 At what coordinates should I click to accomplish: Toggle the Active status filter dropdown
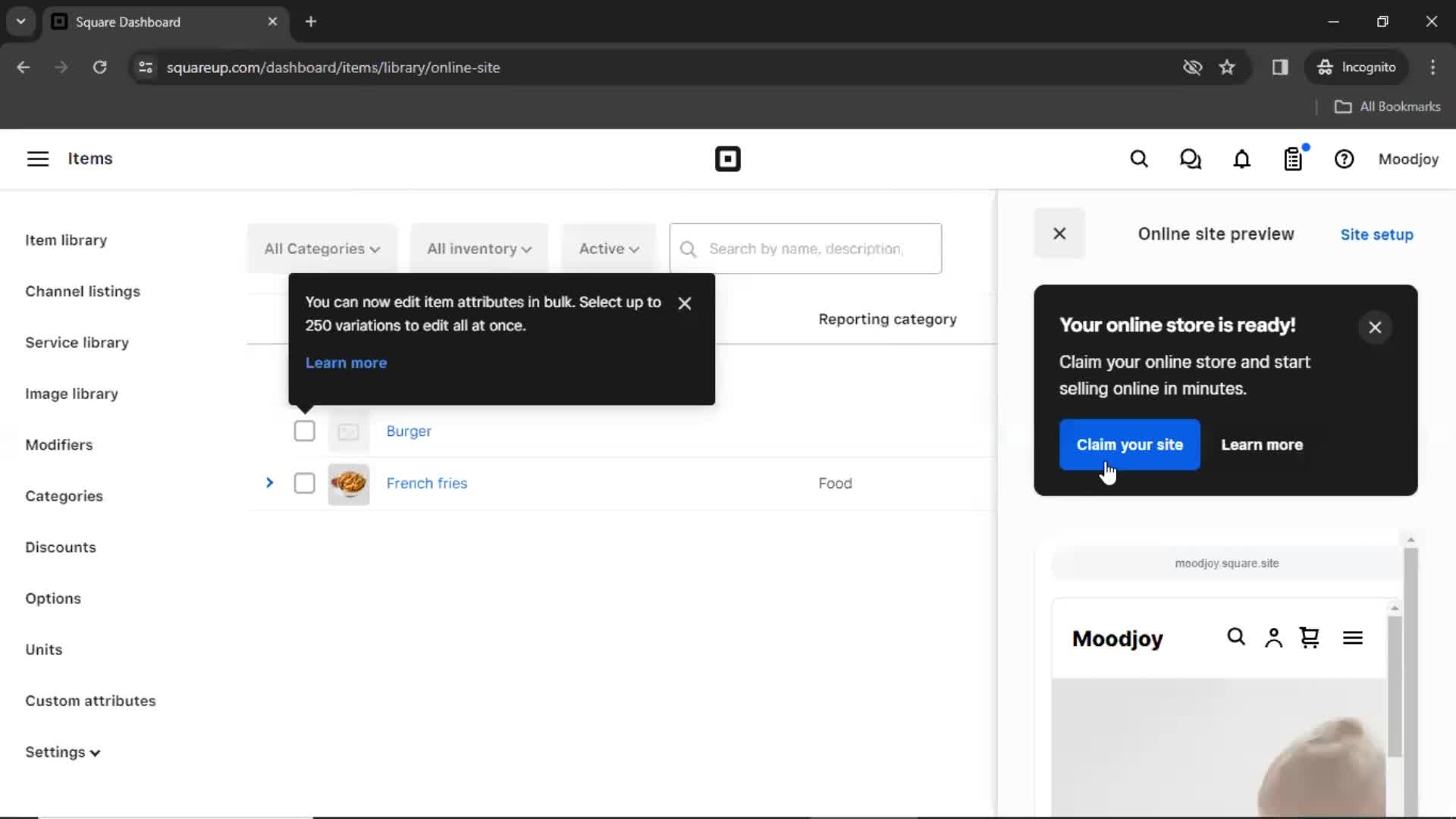pyautogui.click(x=608, y=248)
